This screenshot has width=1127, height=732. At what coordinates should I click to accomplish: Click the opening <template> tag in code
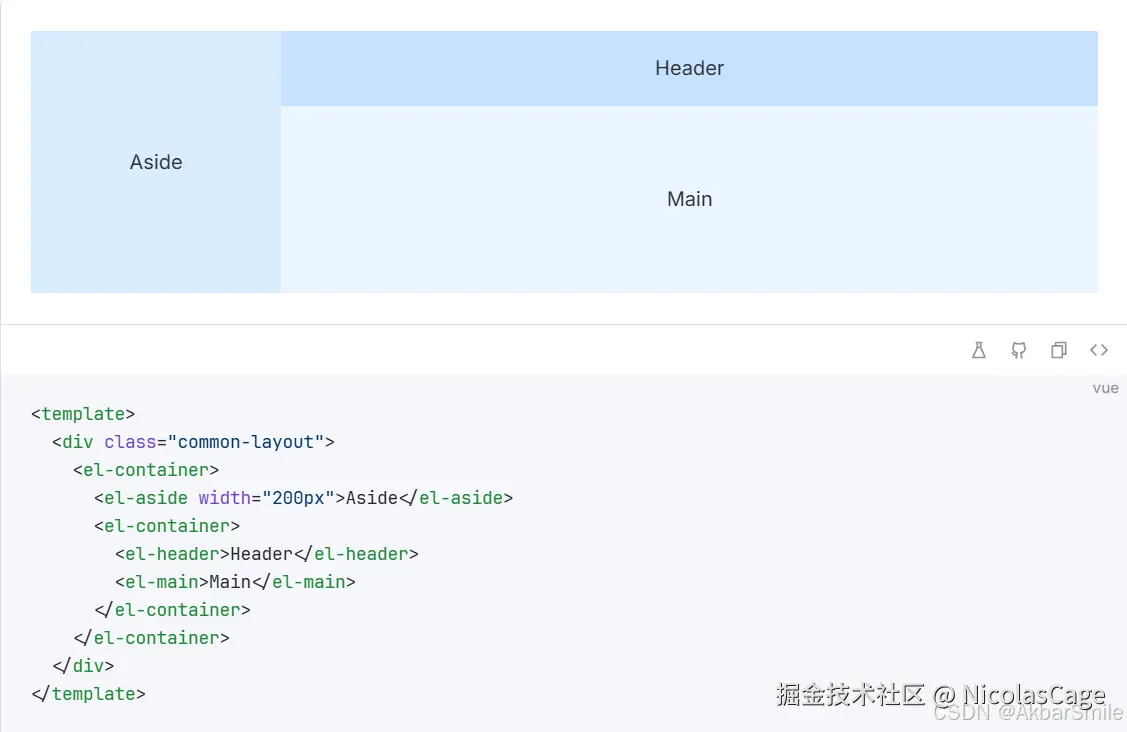(x=83, y=414)
